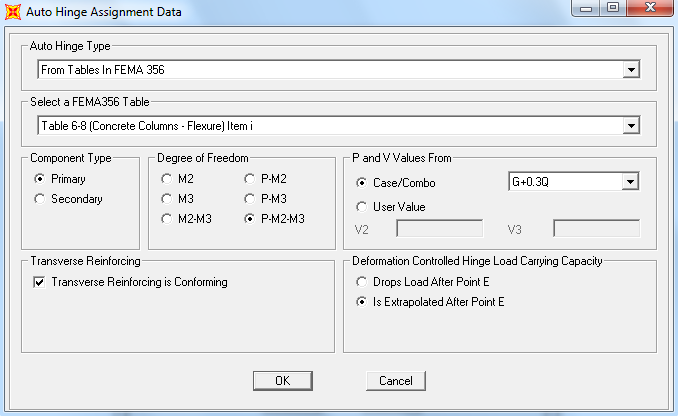Select Primary component type
The image size is (678, 416).
click(x=39, y=179)
